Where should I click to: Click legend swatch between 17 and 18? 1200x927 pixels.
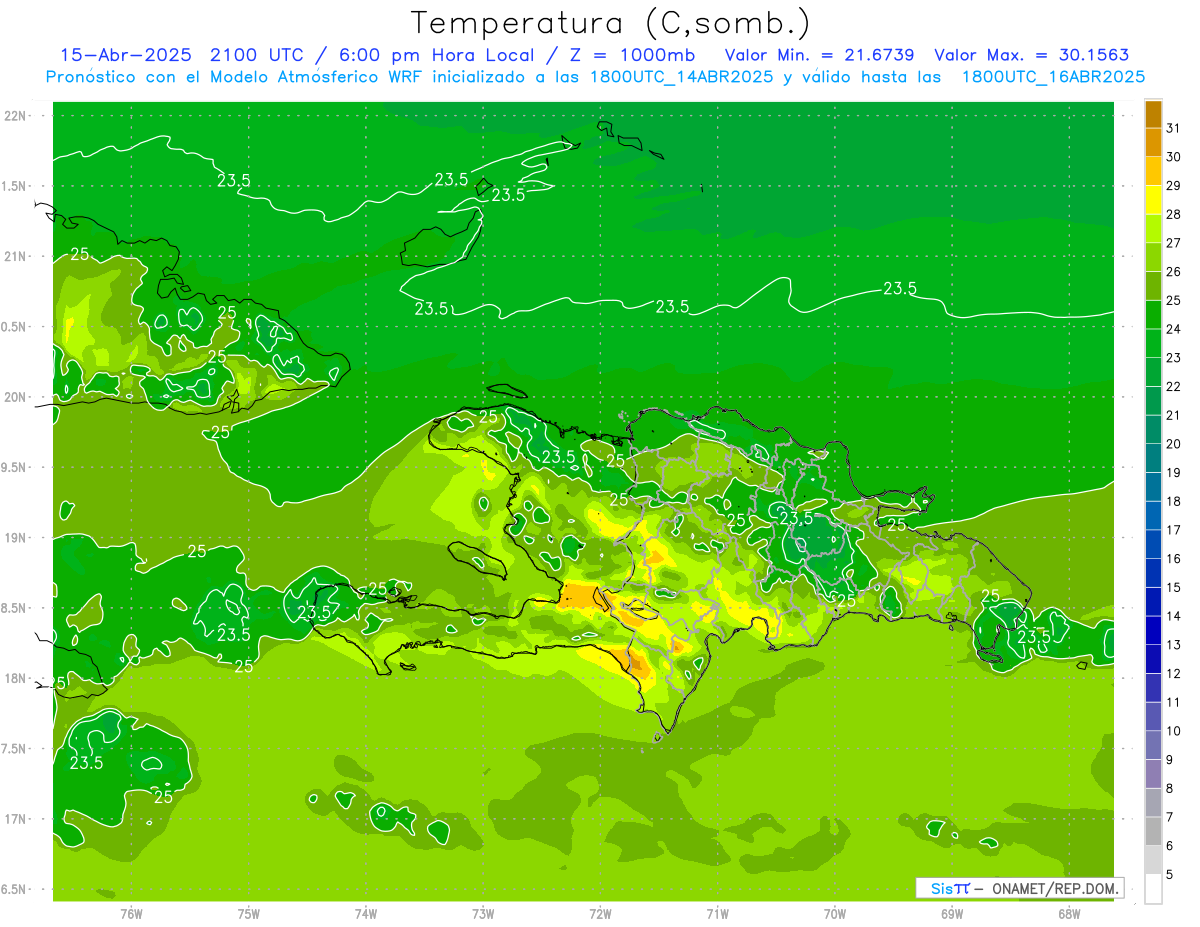click(x=1153, y=515)
